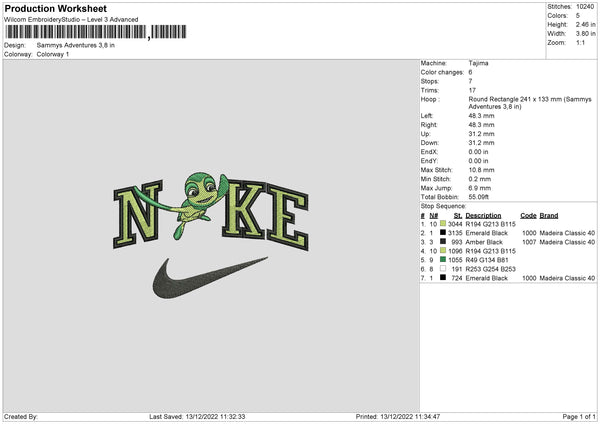The width and height of the screenshot is (600, 424).
Task: Select the "Amber Black" description
Action: tap(484, 242)
